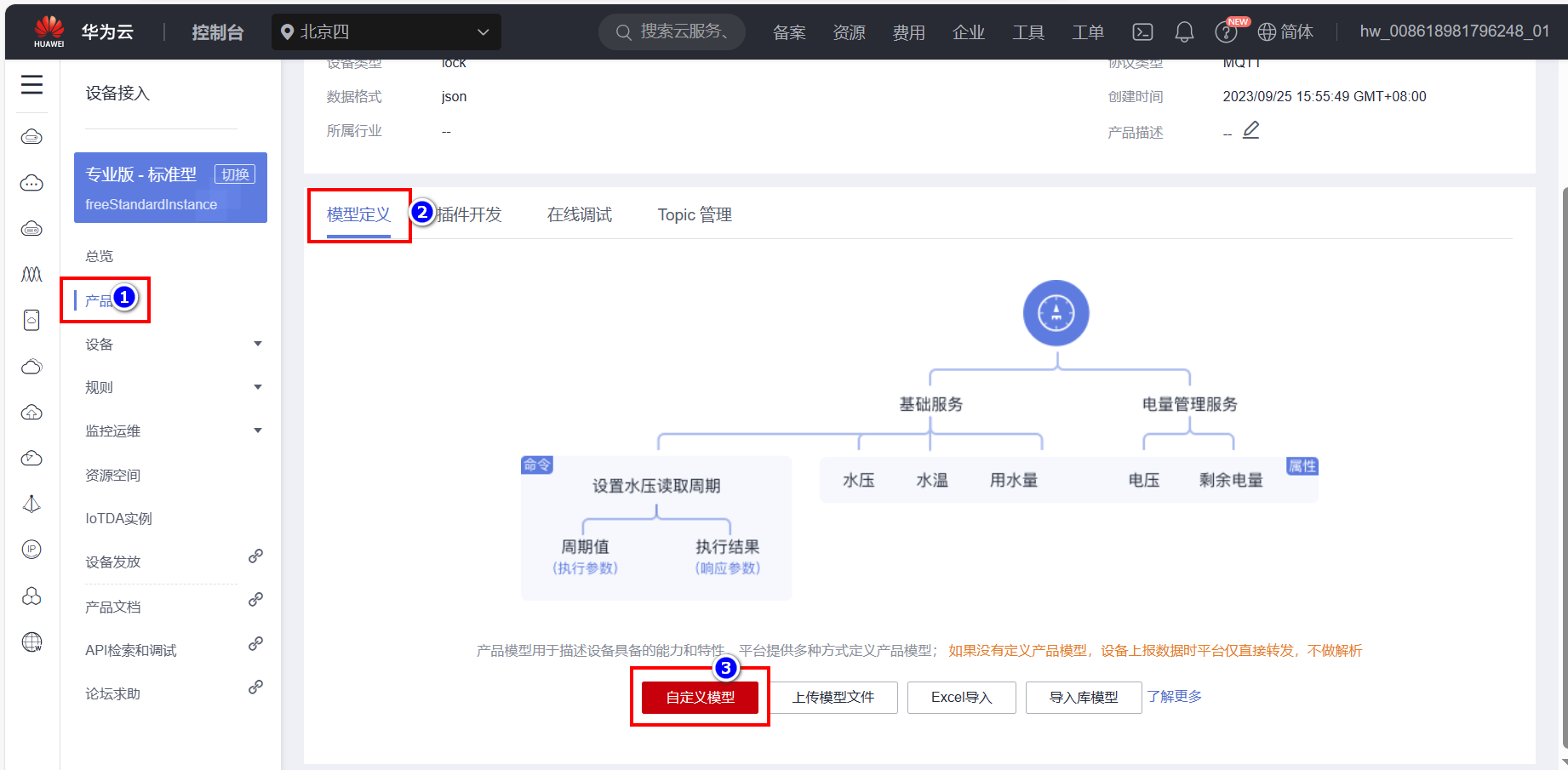Viewport: 1568px width, 770px height.
Task: Click the cloud icon with three dots
Action: 31,183
